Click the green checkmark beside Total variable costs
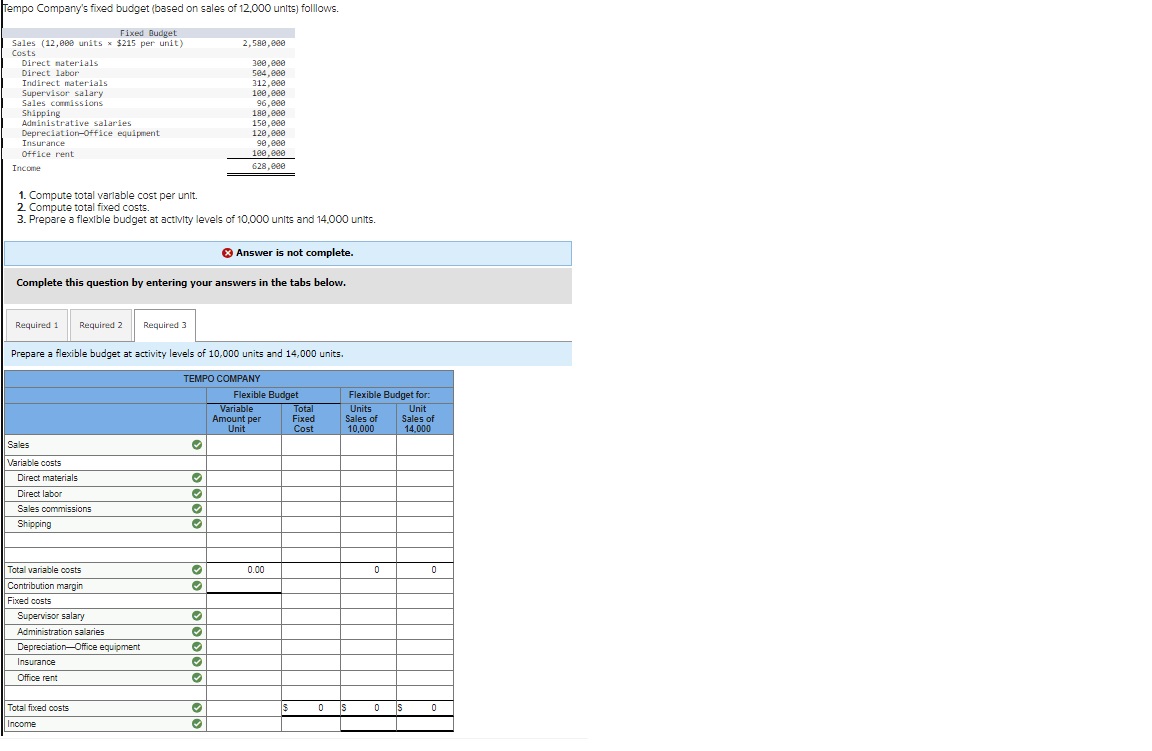 pos(198,569)
